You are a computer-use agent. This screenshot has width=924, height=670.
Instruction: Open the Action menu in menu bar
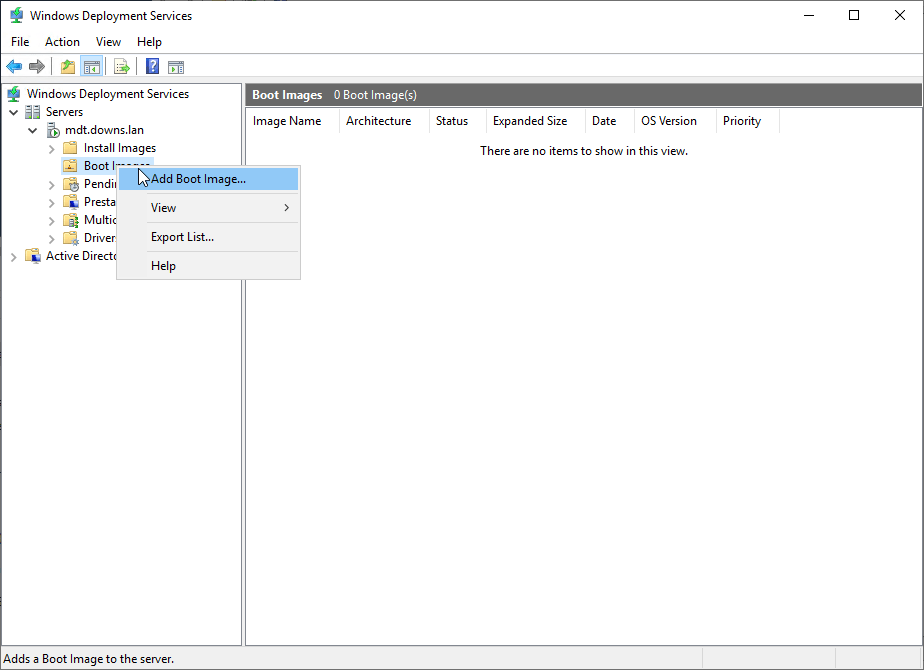click(x=62, y=42)
